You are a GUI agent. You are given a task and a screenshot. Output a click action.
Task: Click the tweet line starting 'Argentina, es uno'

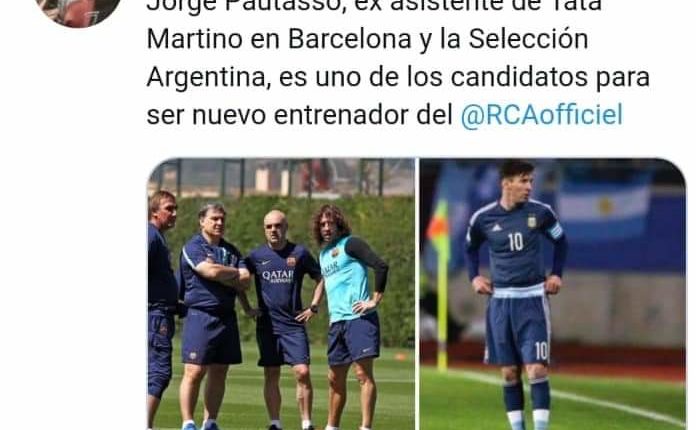pyautogui.click(x=398, y=78)
